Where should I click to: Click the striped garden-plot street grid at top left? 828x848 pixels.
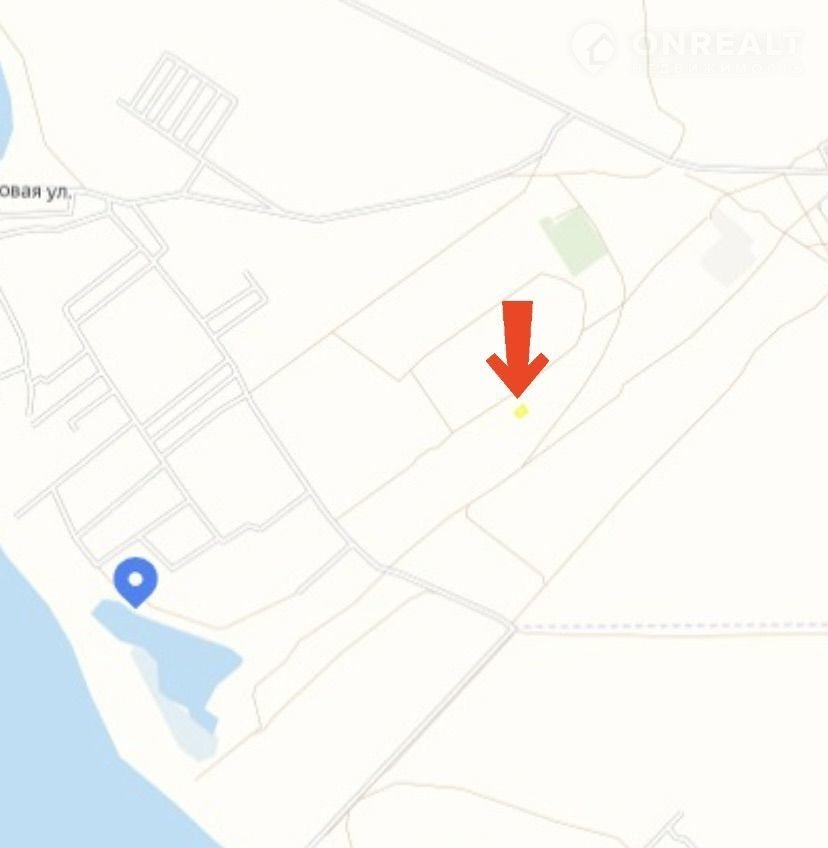[x=178, y=103]
